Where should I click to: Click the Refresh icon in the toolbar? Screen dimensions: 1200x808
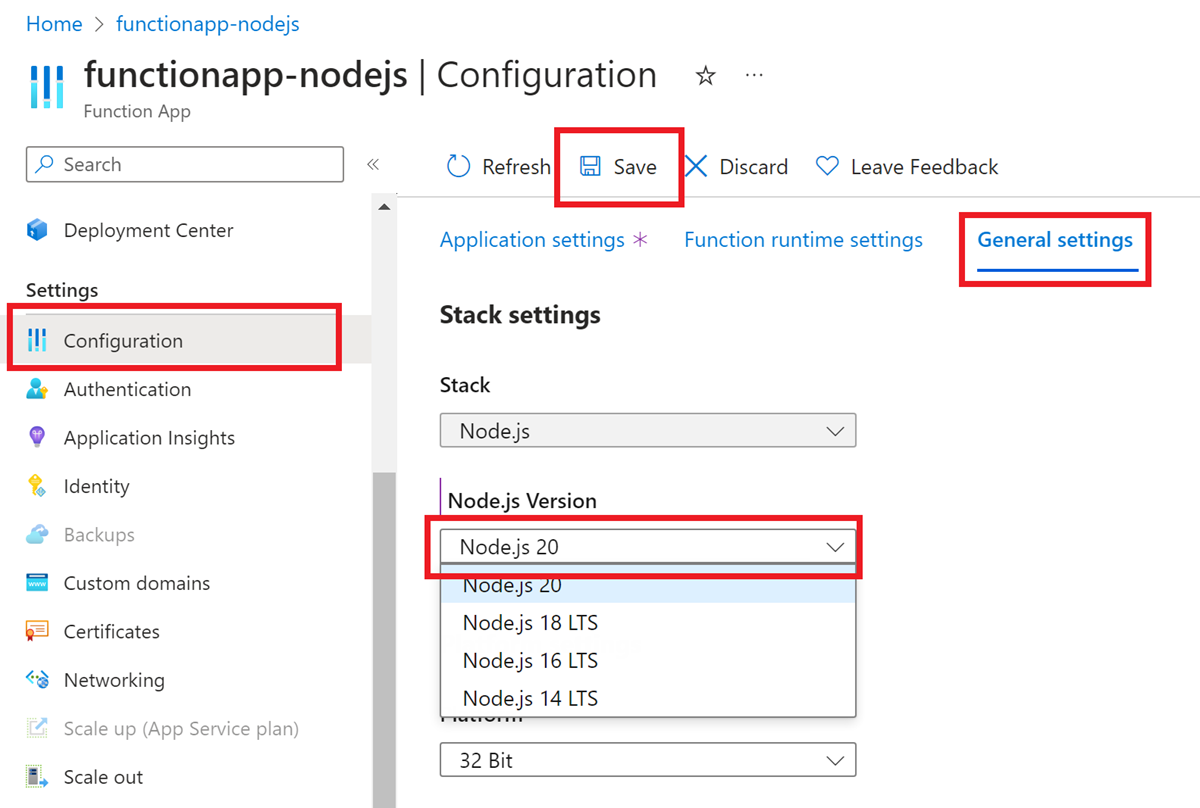coord(458,167)
